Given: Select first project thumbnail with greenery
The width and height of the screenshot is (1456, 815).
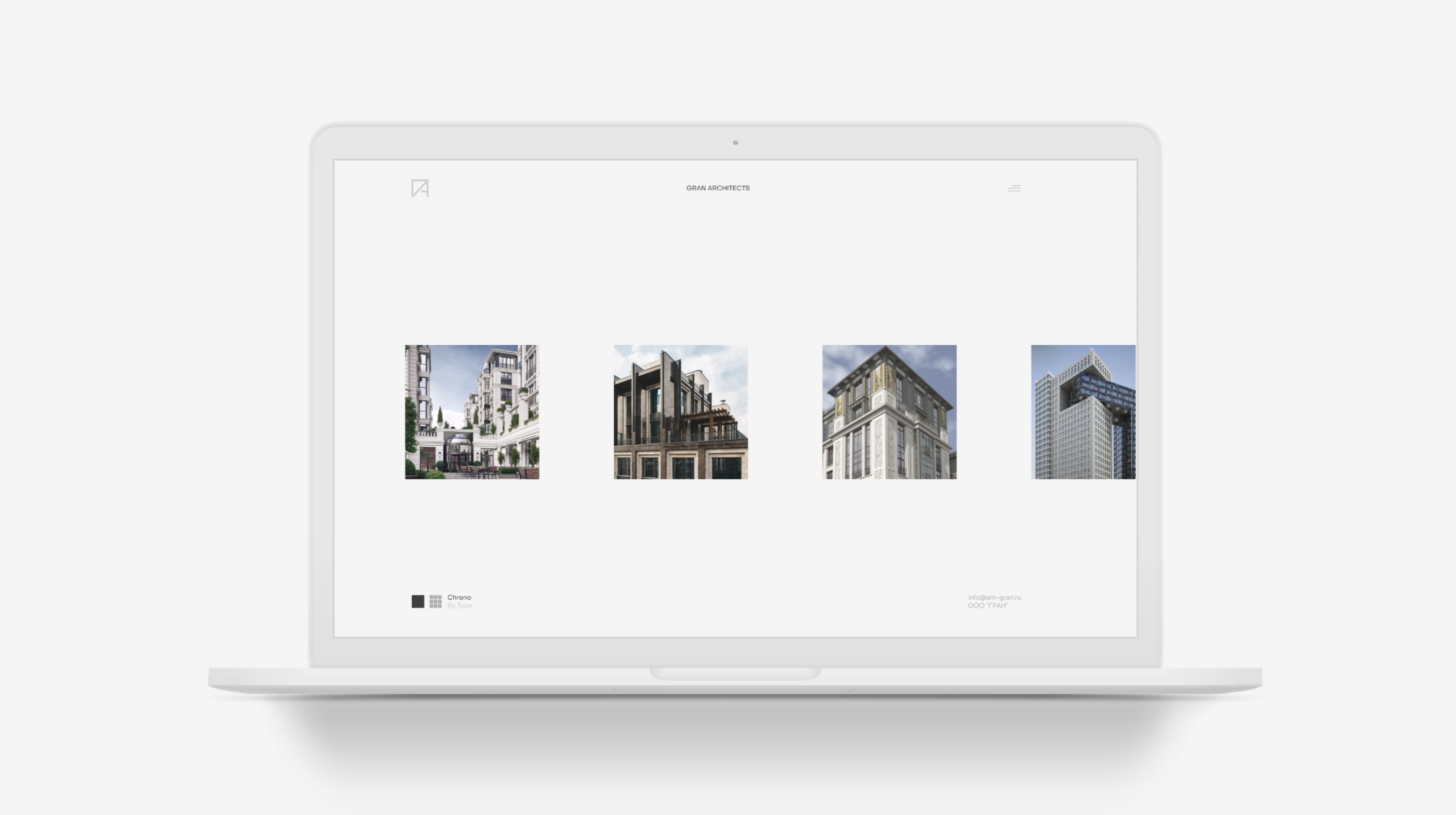Looking at the screenshot, I should click(x=472, y=412).
